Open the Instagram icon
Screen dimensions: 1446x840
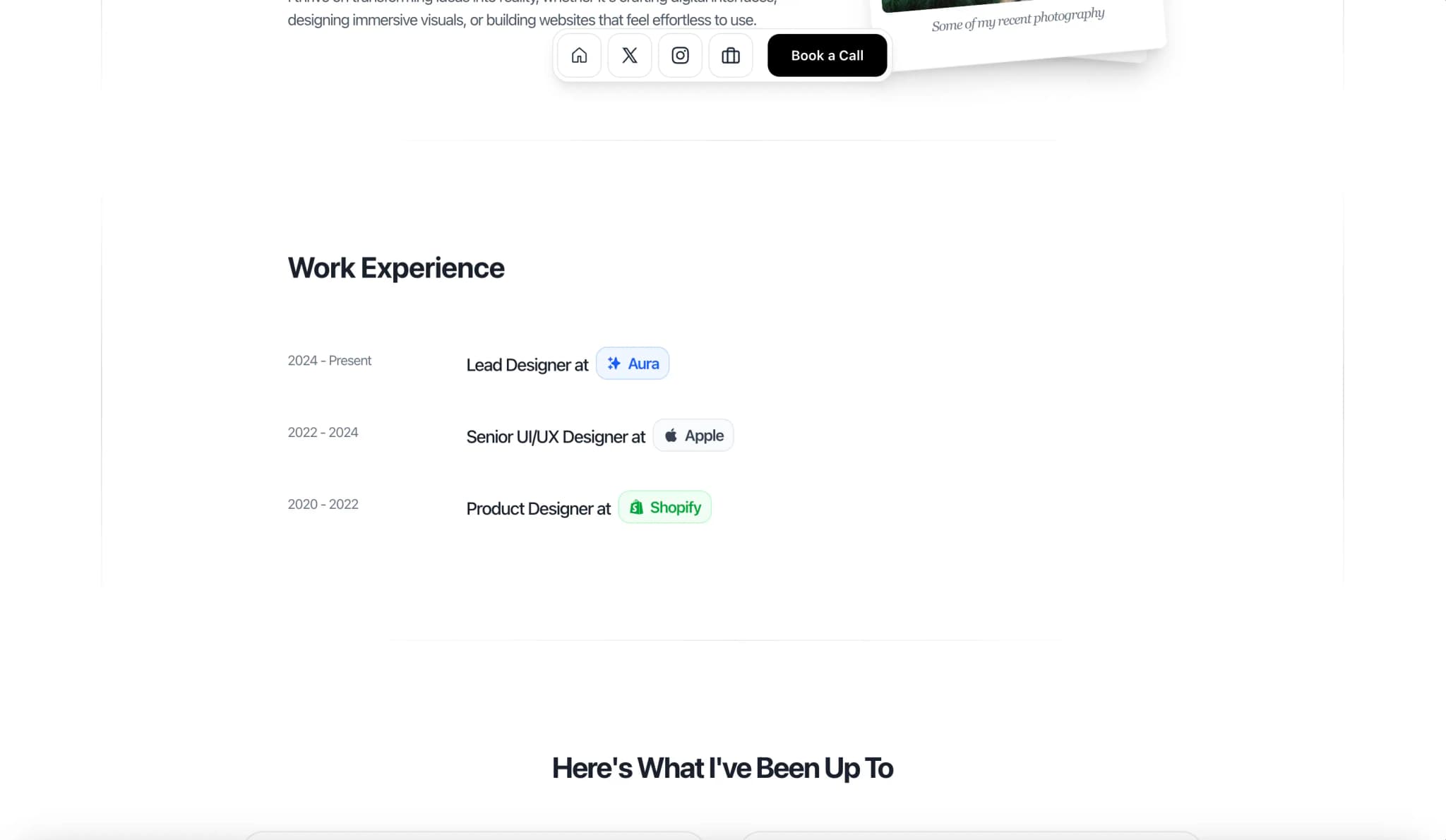[680, 55]
